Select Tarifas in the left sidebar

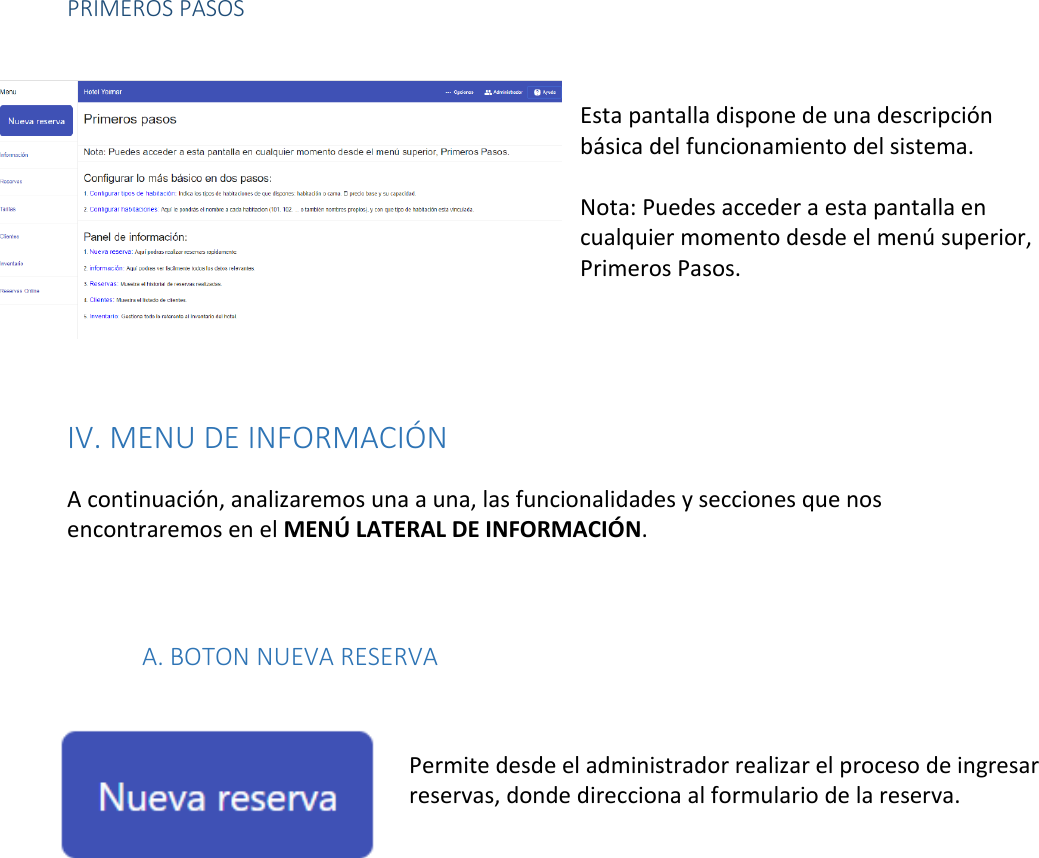(x=8, y=209)
